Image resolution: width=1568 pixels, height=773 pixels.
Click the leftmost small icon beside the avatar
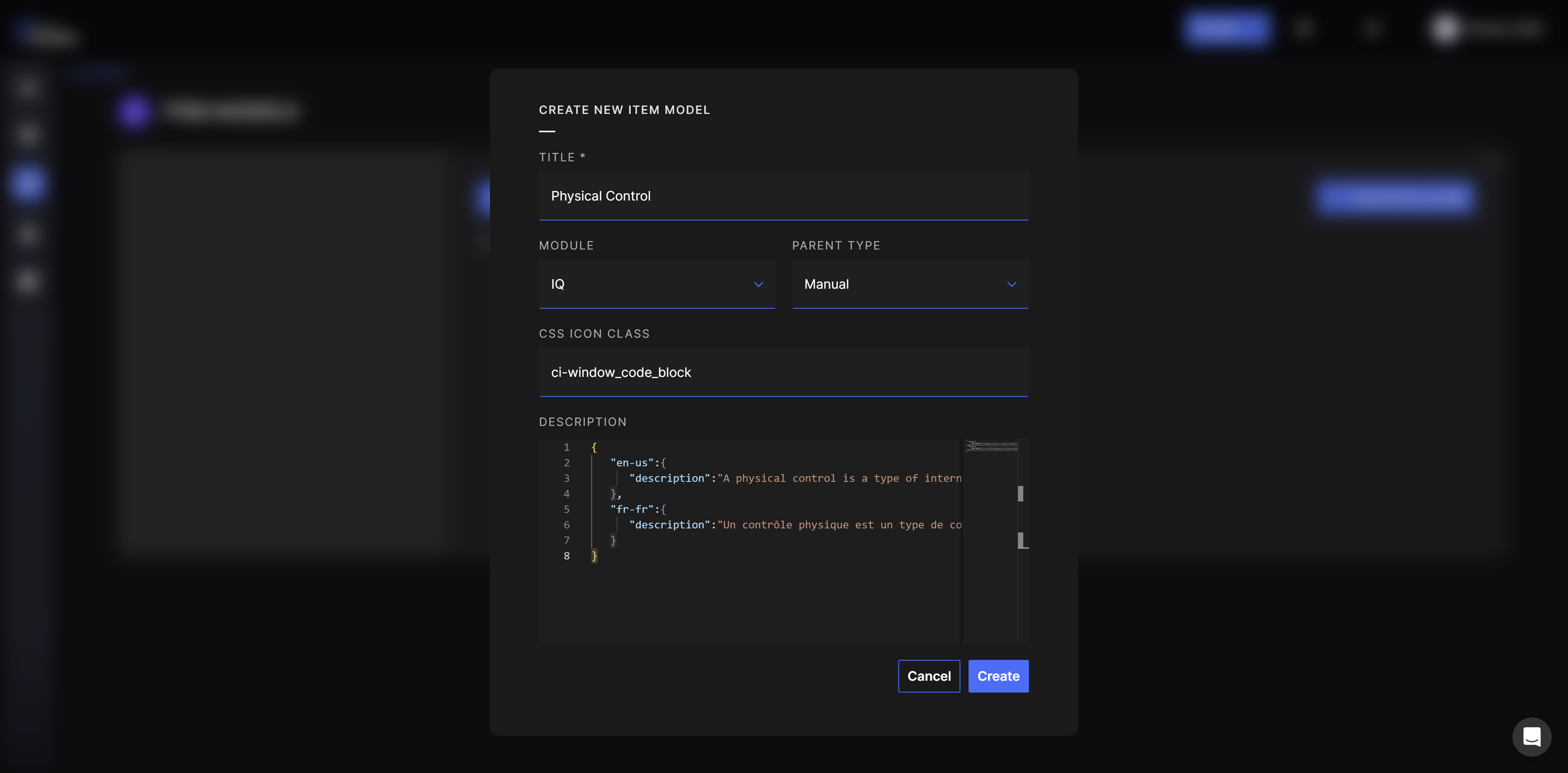1305,29
